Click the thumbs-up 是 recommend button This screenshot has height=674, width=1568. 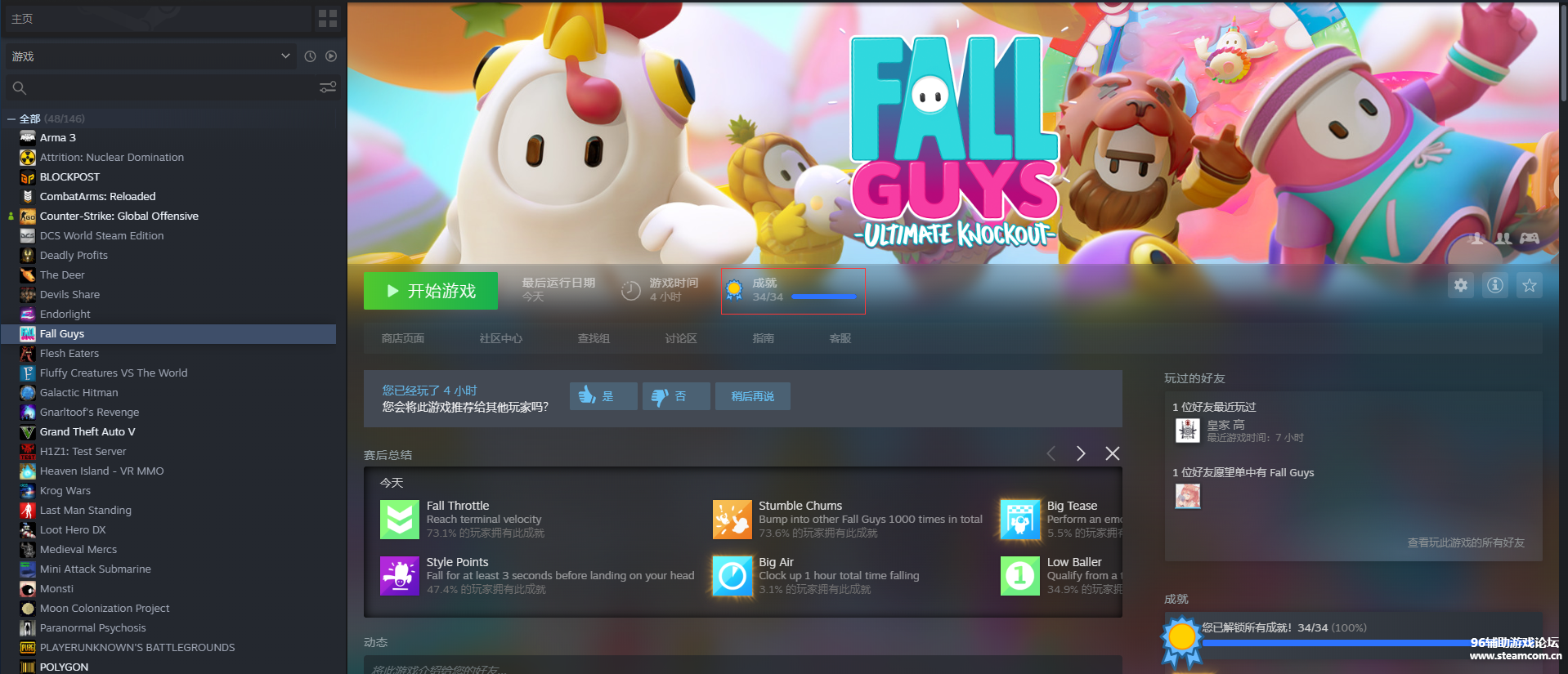(603, 396)
